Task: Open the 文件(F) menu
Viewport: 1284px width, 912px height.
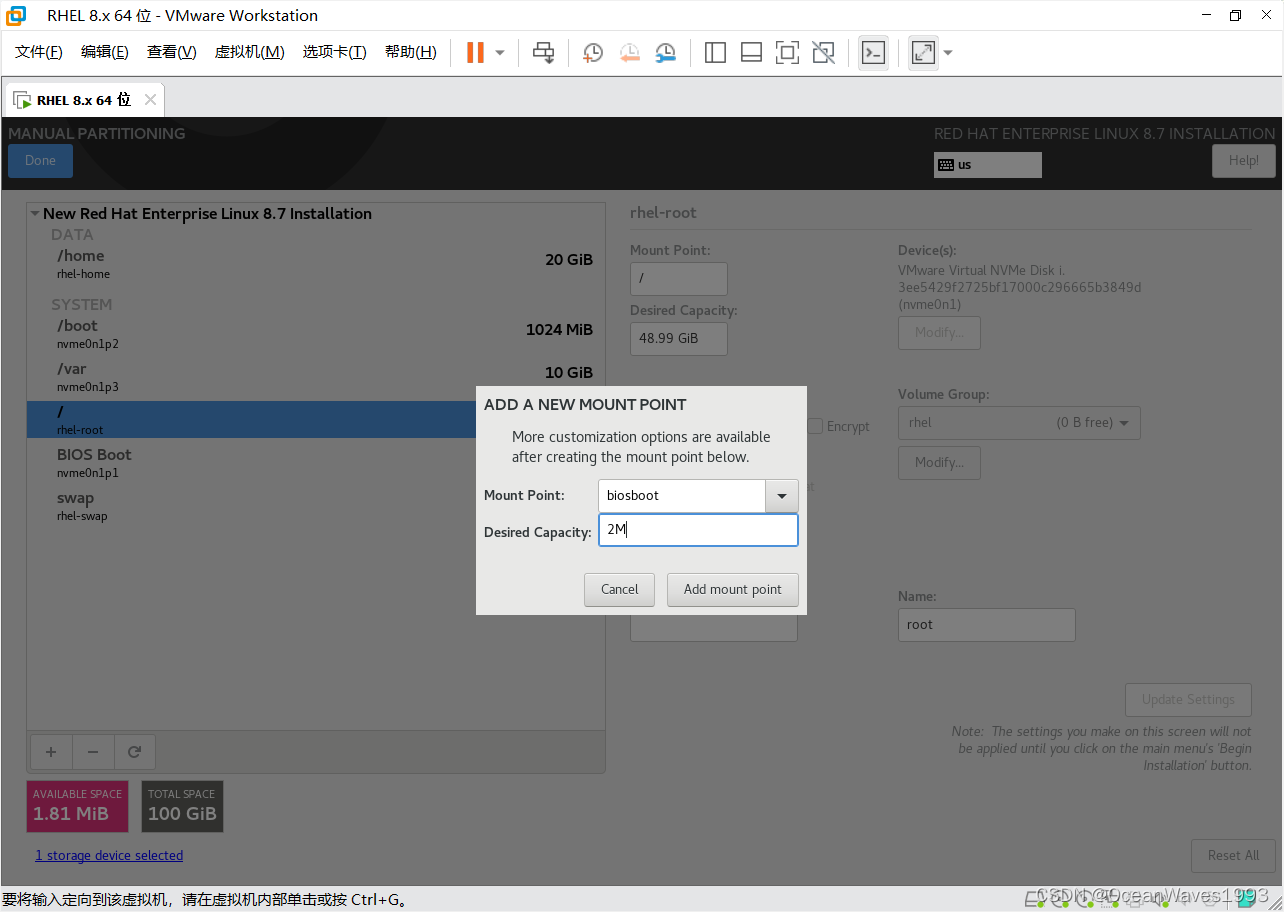Action: [x=39, y=52]
